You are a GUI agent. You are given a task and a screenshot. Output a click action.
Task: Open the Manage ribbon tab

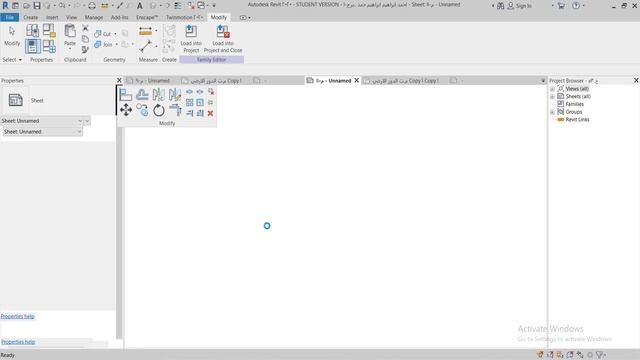(x=94, y=18)
